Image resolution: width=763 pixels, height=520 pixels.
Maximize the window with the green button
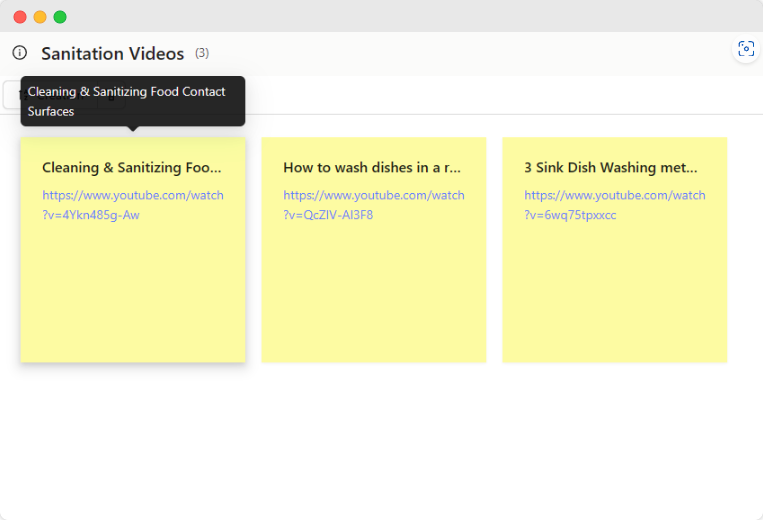click(60, 17)
